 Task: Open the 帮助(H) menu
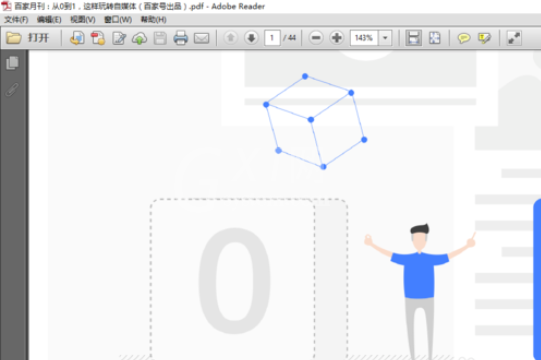click(x=154, y=20)
